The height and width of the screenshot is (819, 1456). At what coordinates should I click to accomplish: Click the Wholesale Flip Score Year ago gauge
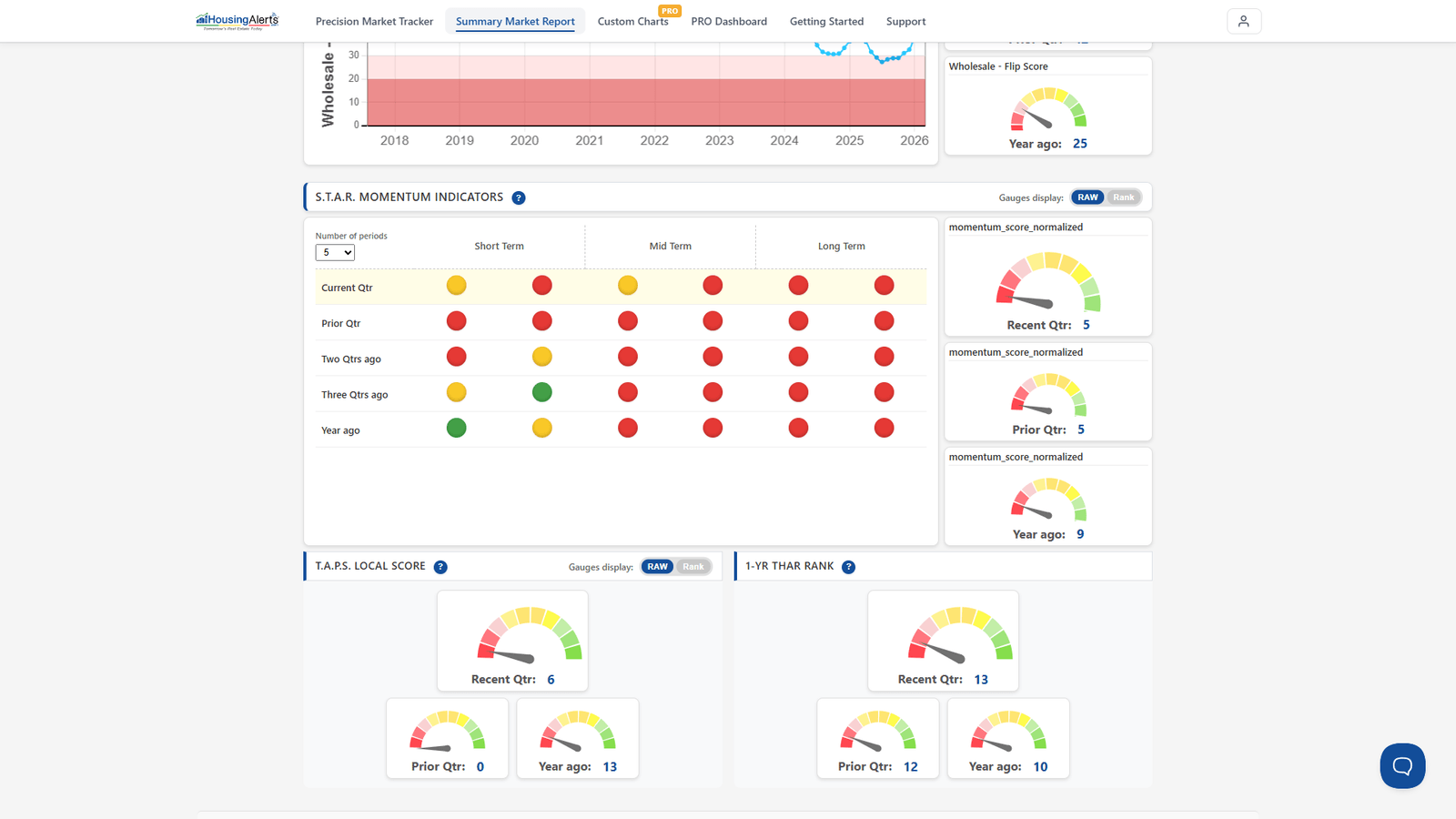1048,109
